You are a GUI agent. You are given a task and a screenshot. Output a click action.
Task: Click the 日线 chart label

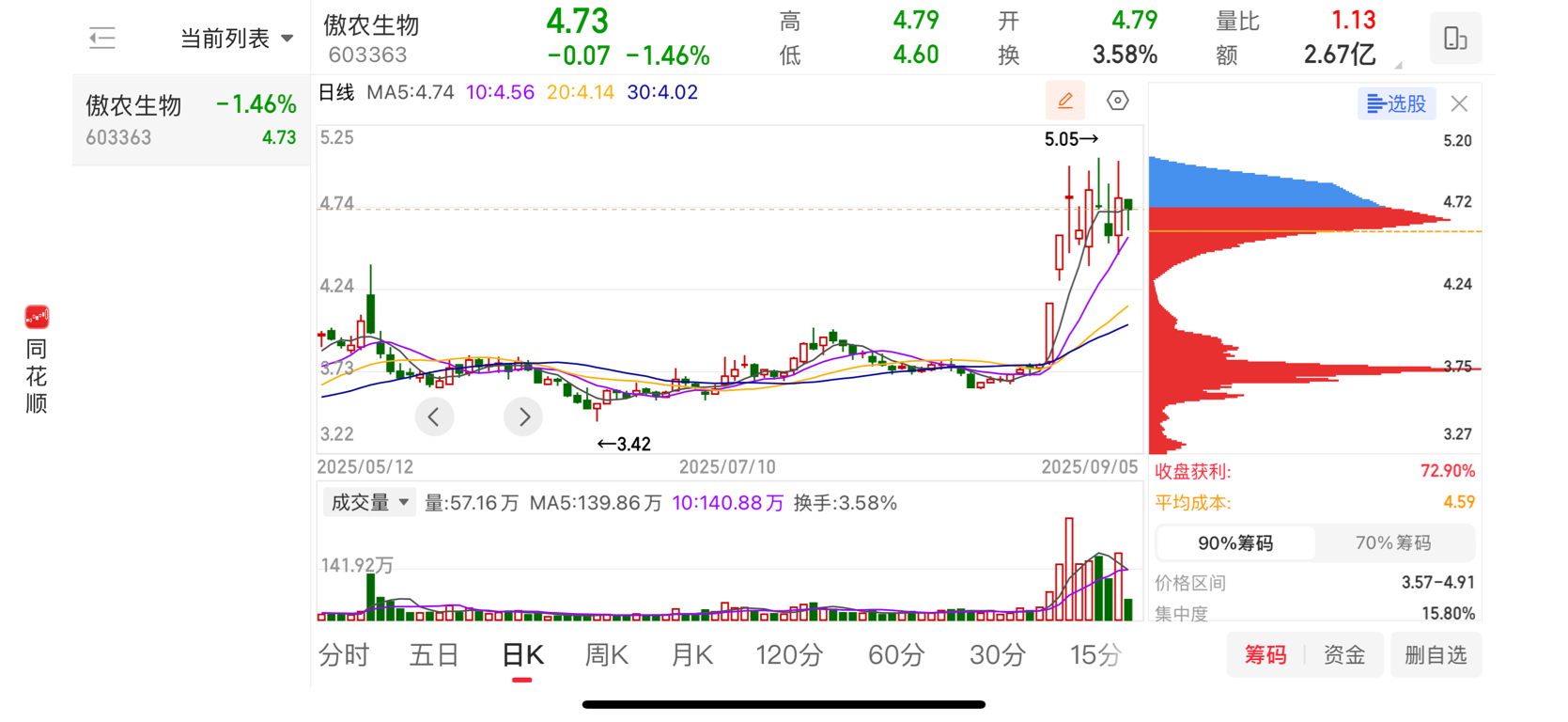pos(336,92)
